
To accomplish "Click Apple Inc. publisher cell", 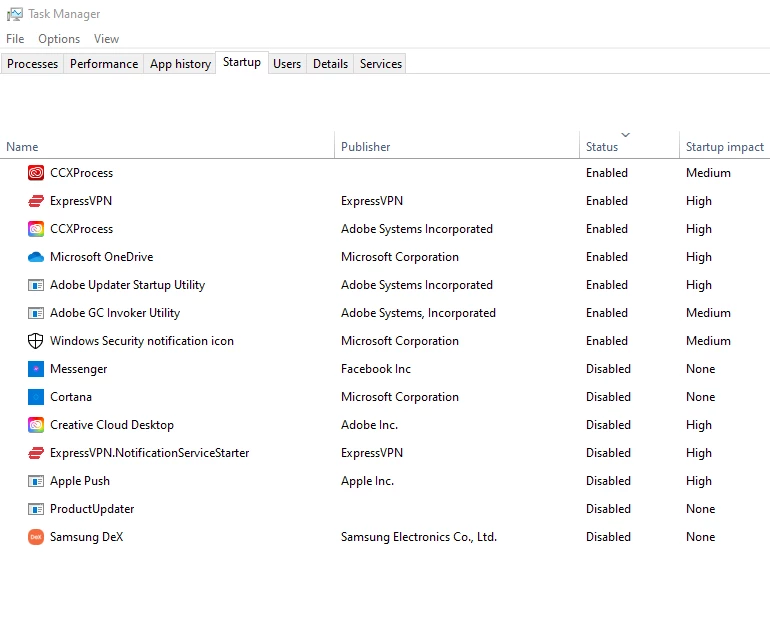I will coord(367,481).
